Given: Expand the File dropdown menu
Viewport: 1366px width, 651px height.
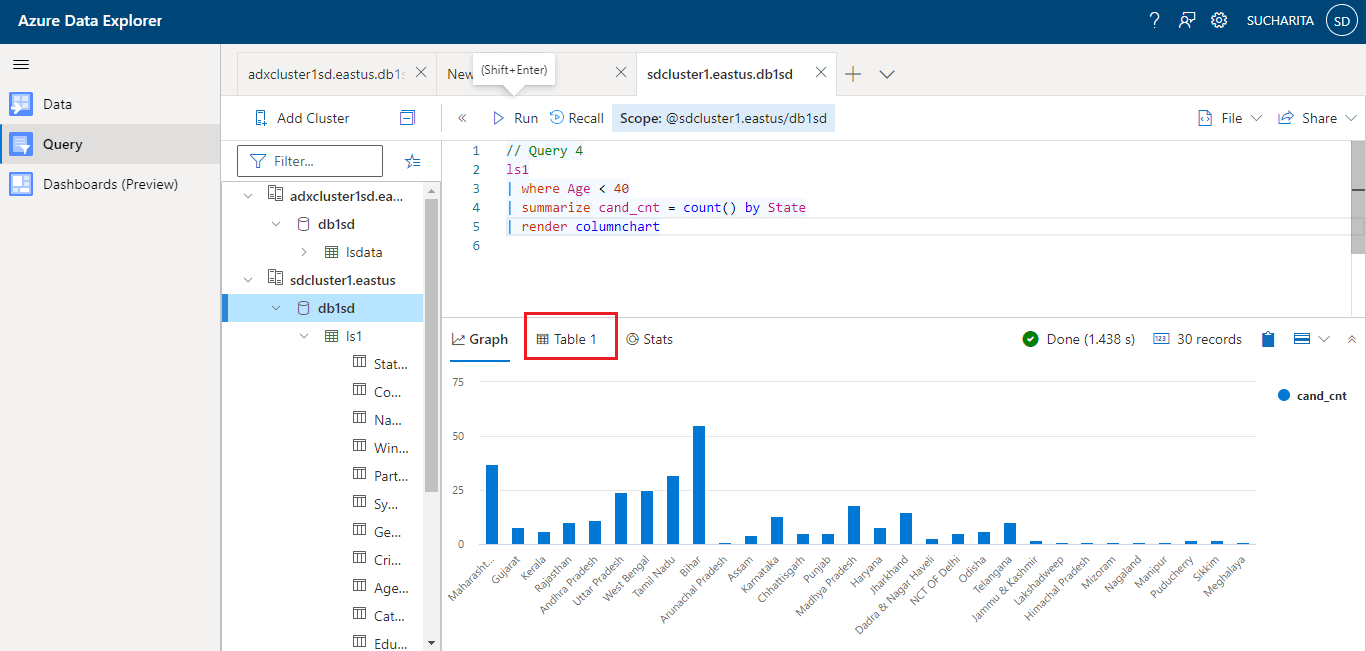Looking at the screenshot, I should point(1230,118).
